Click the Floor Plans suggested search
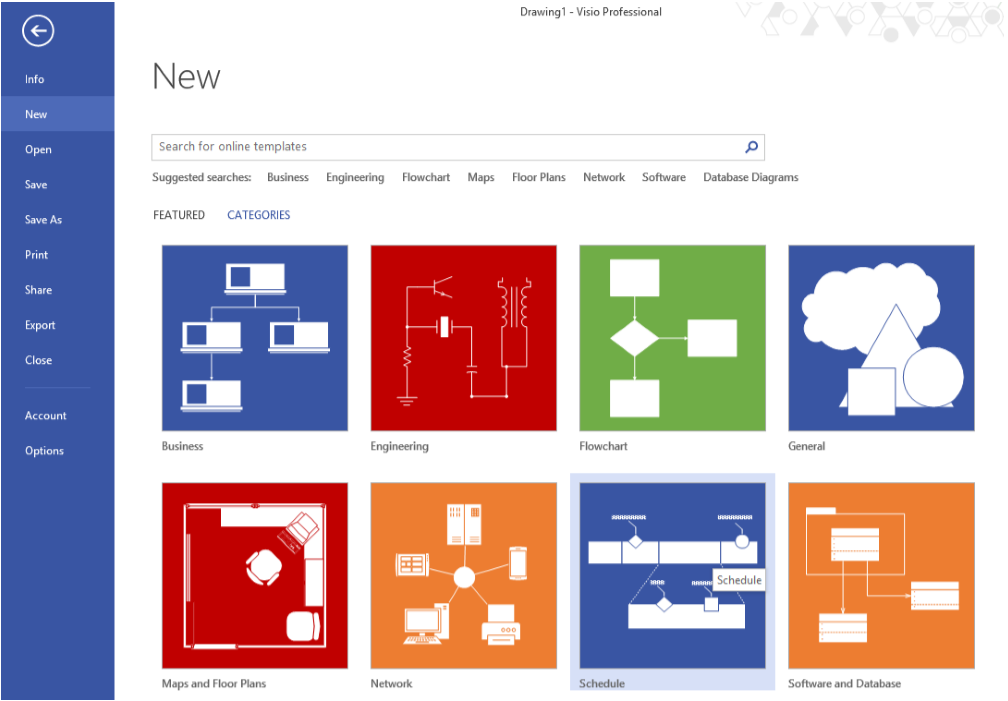 pos(538,177)
